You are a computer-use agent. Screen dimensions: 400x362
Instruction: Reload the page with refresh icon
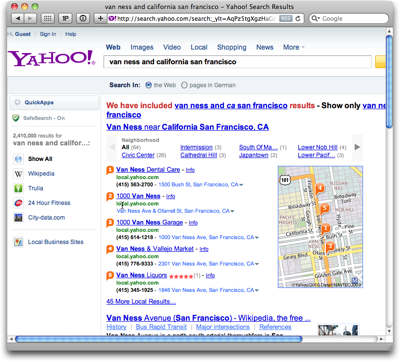pyautogui.click(x=298, y=19)
